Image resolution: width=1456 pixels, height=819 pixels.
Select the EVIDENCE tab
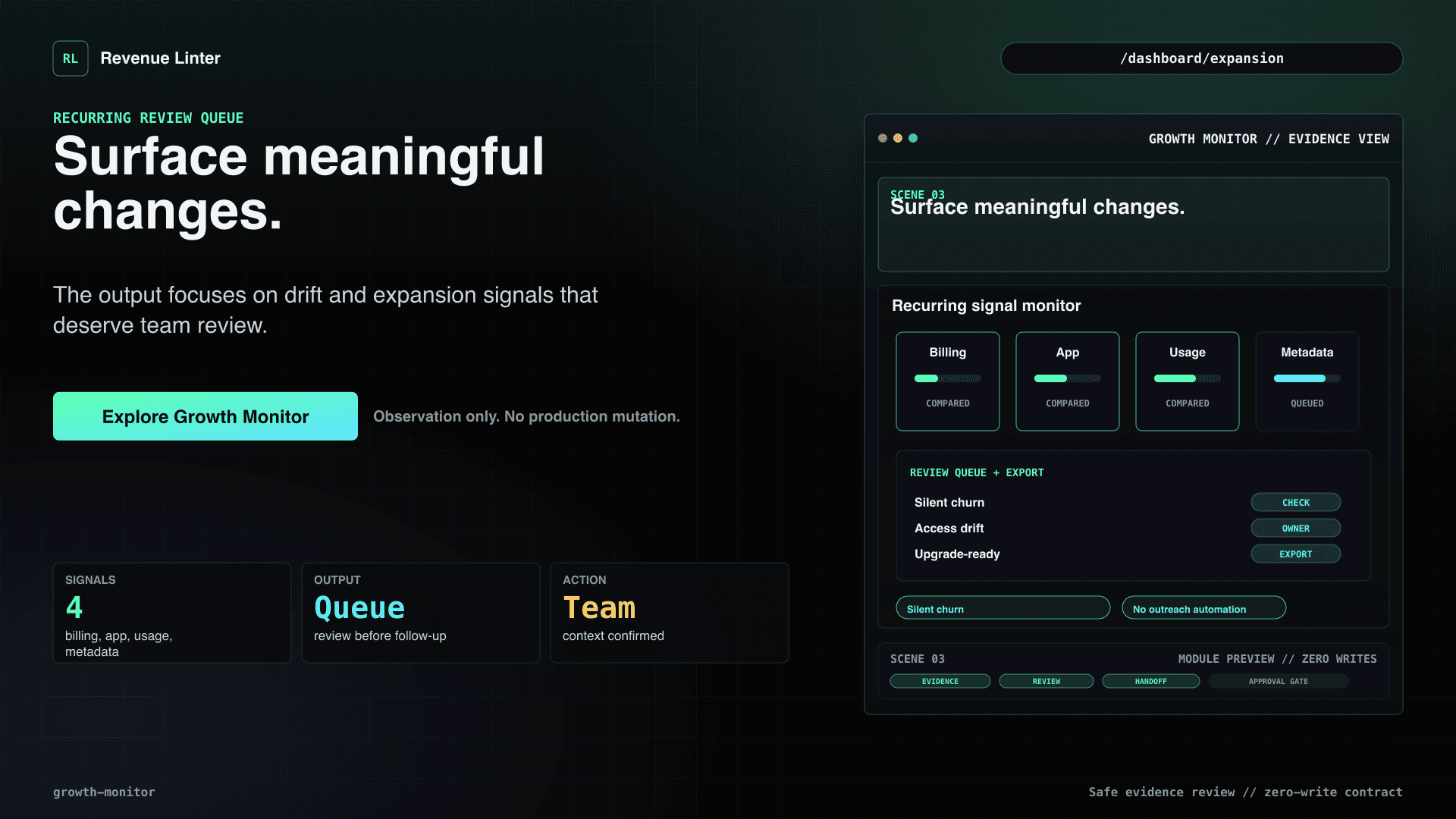point(940,681)
